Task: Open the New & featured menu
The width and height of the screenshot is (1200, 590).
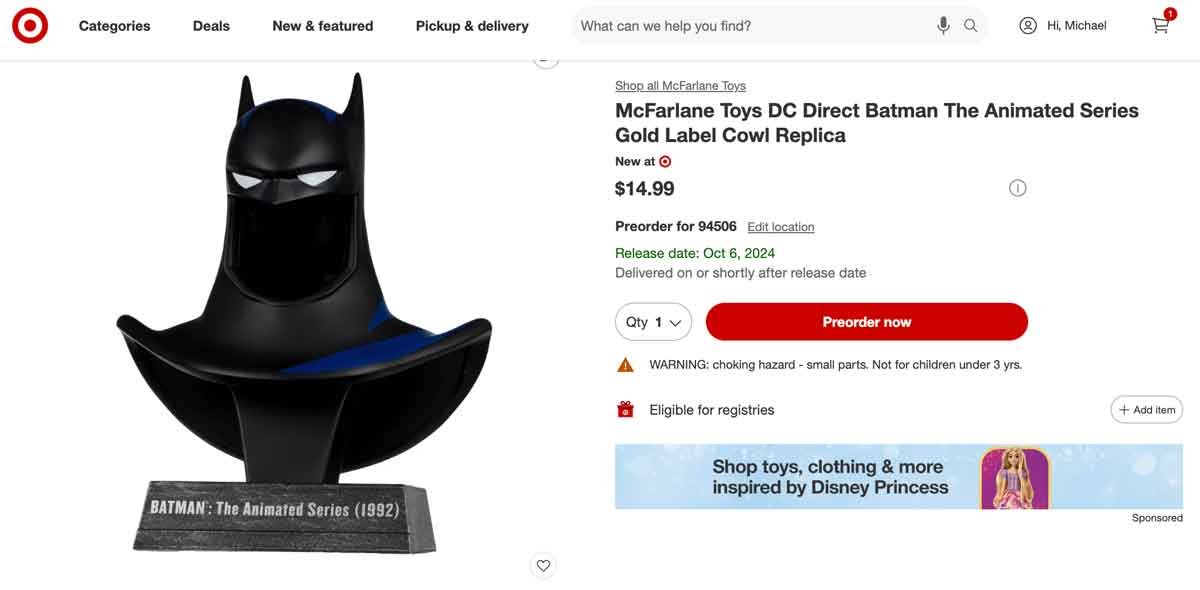Action: [x=323, y=26]
